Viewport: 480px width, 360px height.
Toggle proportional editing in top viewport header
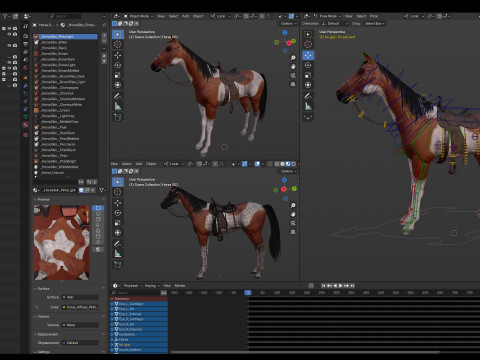pos(262,16)
